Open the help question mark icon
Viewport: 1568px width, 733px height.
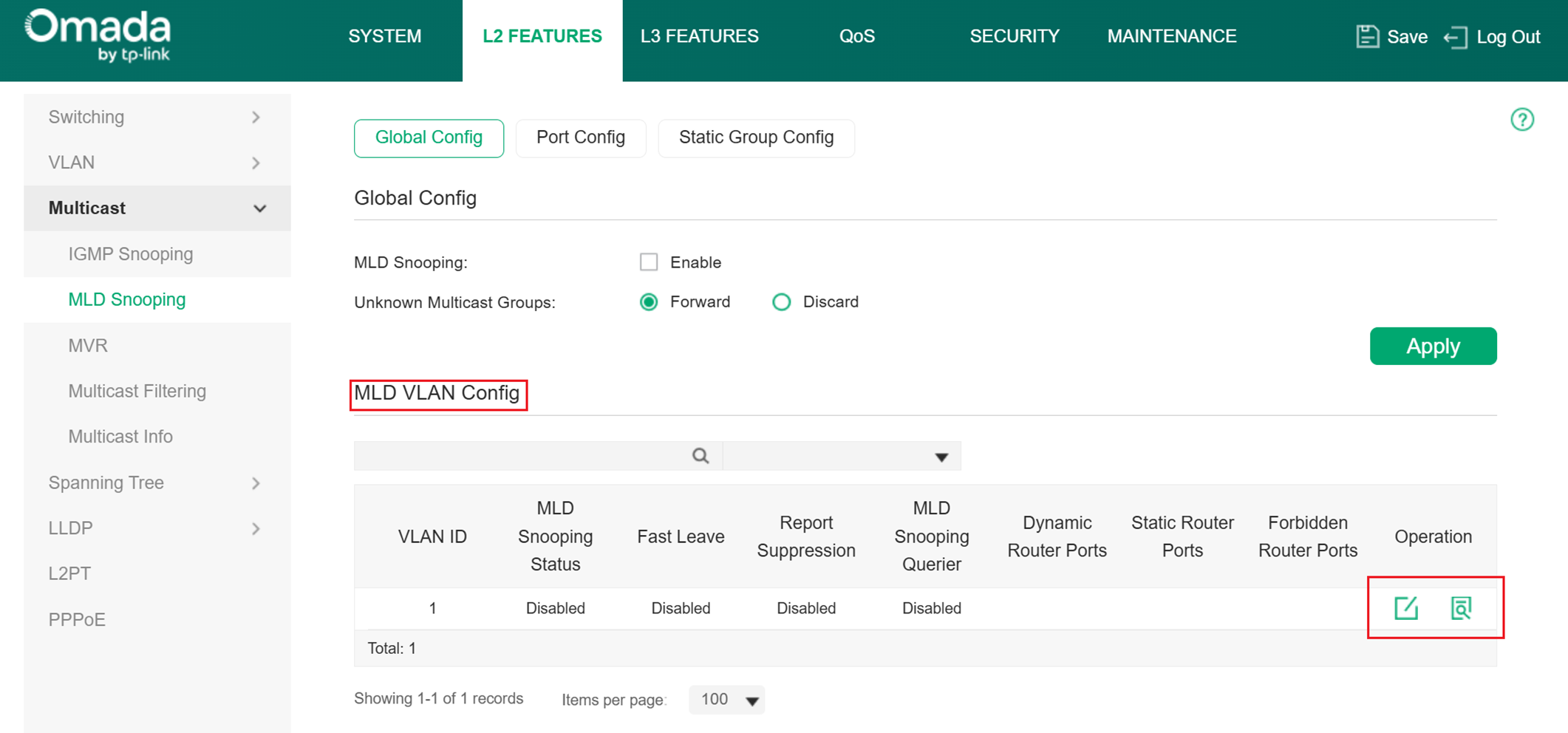(1521, 120)
